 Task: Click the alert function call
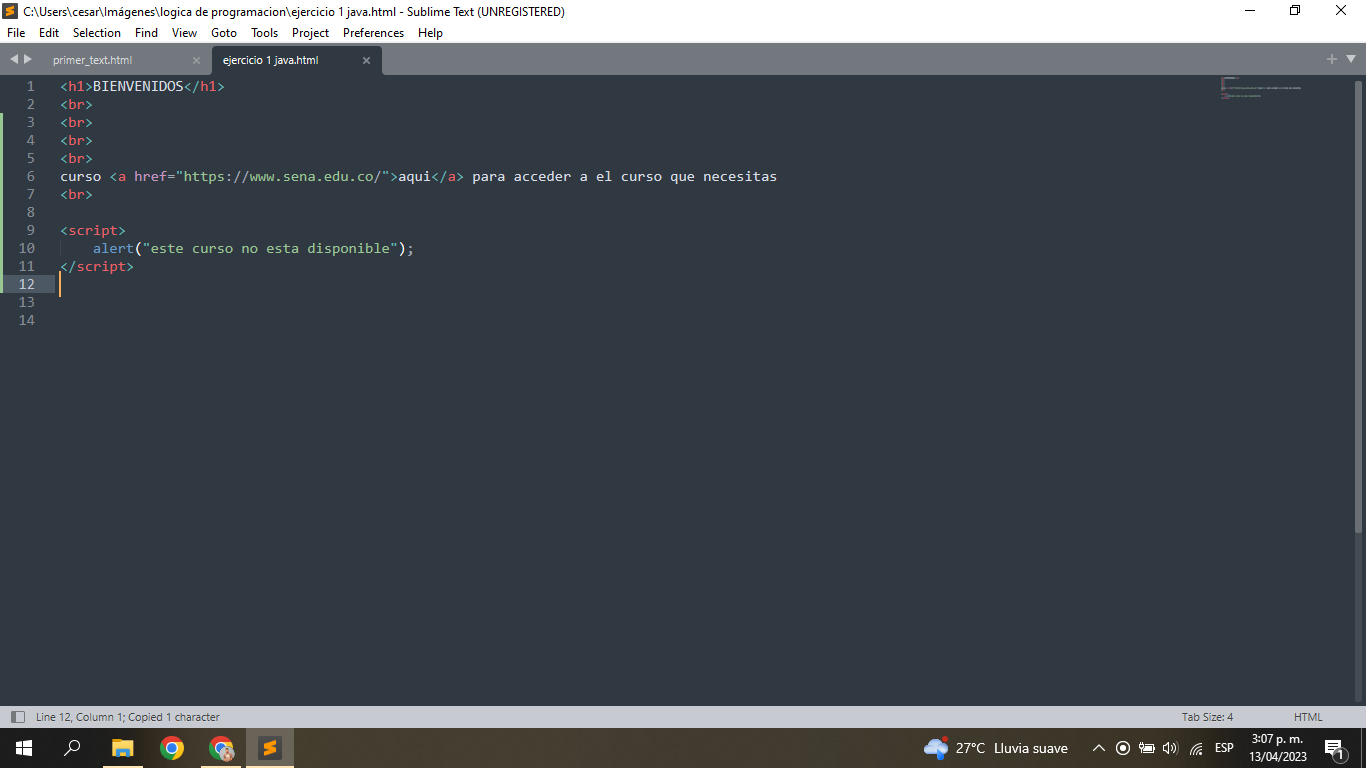click(113, 248)
